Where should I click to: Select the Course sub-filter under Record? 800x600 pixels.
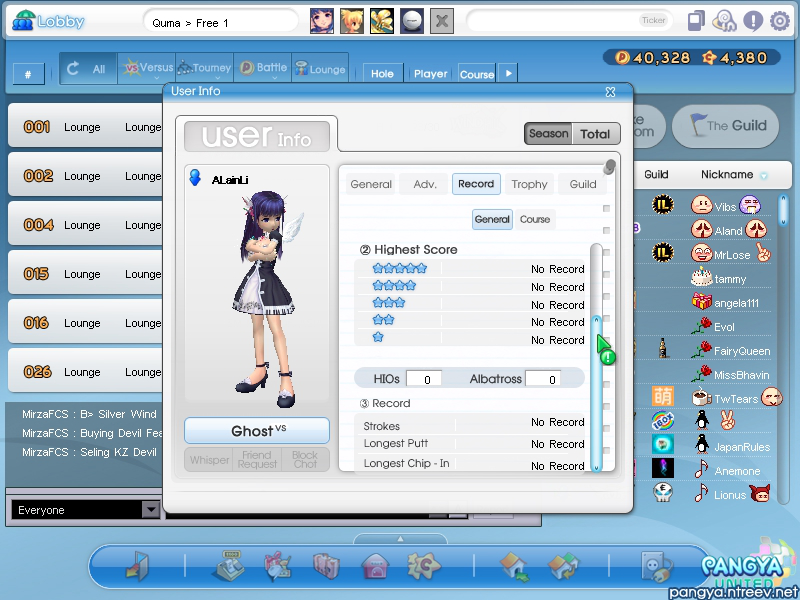tap(535, 219)
